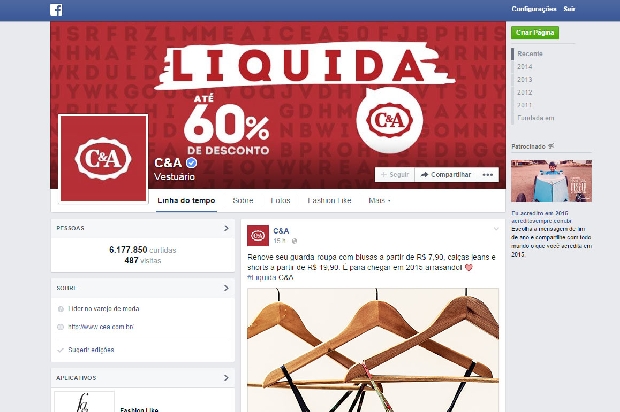Open the post options dropdown arrow
Viewport: 620px width, 412px height.
click(x=496, y=229)
